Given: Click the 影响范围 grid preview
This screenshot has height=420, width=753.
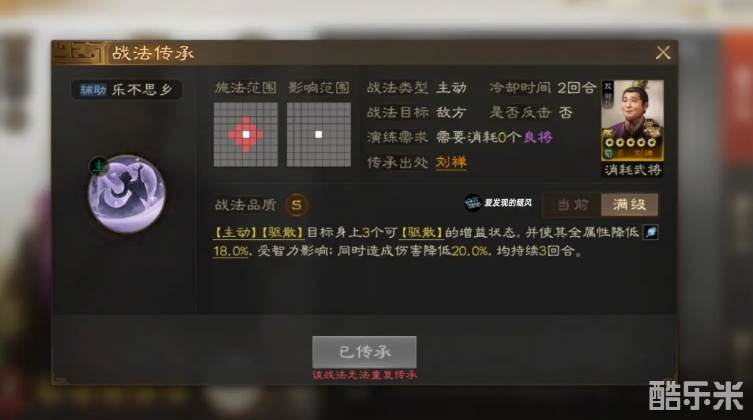Looking at the screenshot, I should click(x=318, y=134).
